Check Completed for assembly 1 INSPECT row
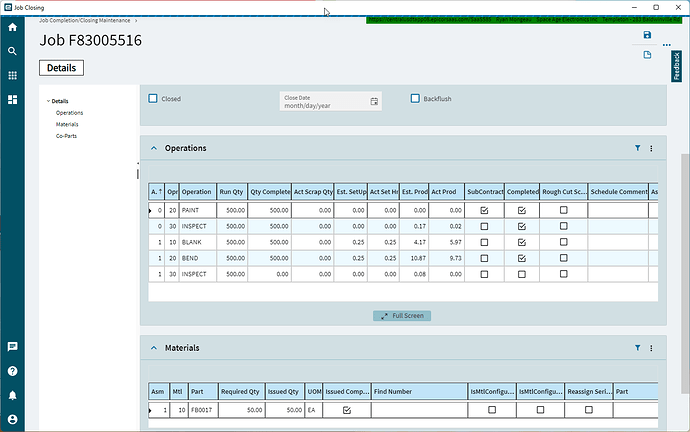The height and width of the screenshot is (432, 690). click(521, 274)
